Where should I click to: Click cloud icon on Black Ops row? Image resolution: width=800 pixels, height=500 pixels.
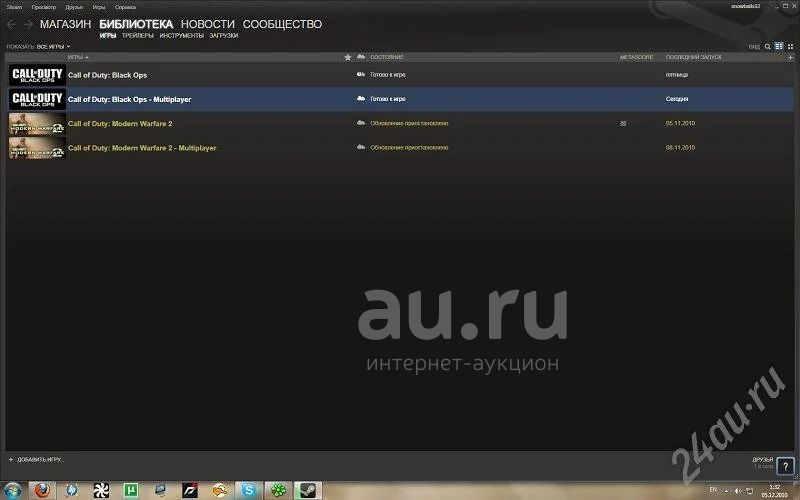(361, 74)
